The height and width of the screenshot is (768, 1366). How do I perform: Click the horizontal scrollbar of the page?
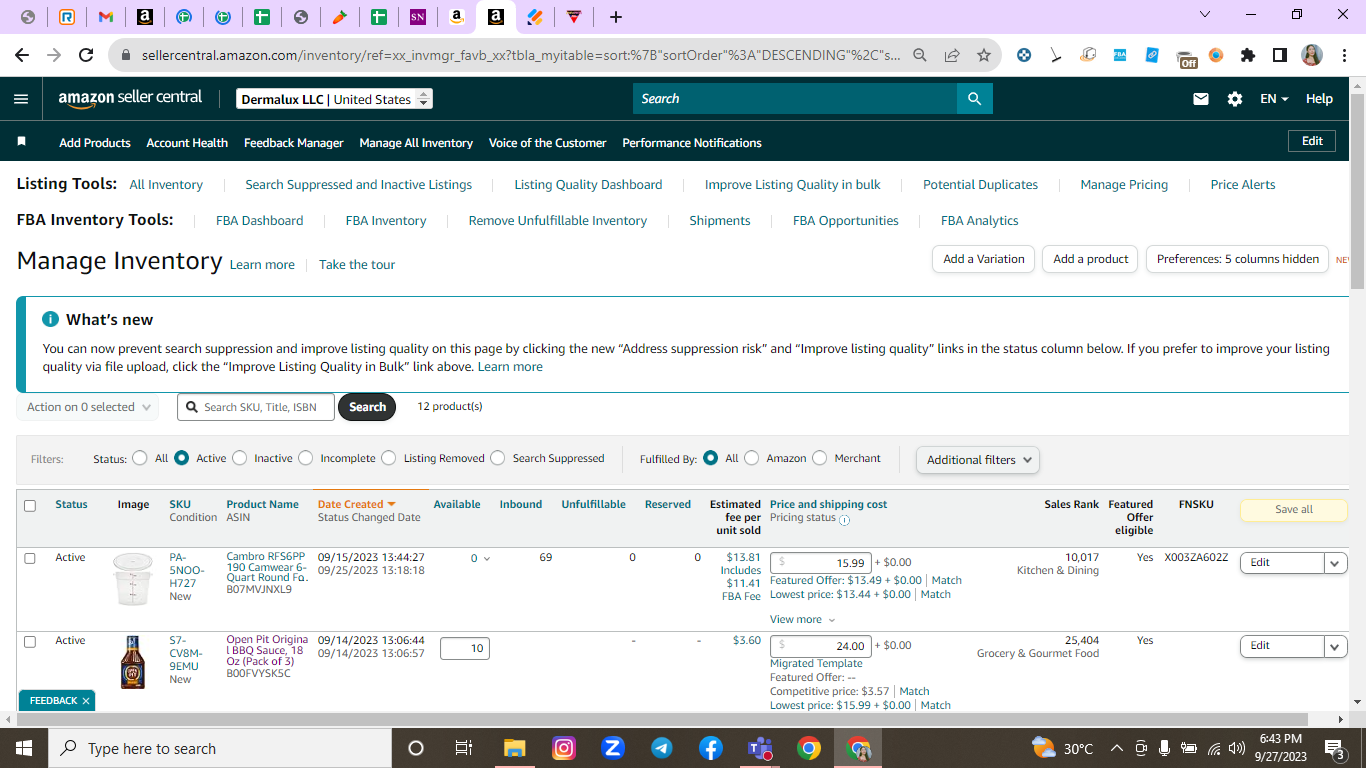coord(661,720)
